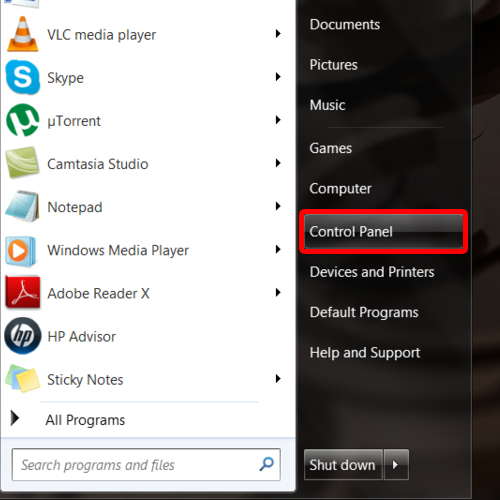Click the Sticky Notes icon
The height and width of the screenshot is (500, 500).
(x=23, y=379)
